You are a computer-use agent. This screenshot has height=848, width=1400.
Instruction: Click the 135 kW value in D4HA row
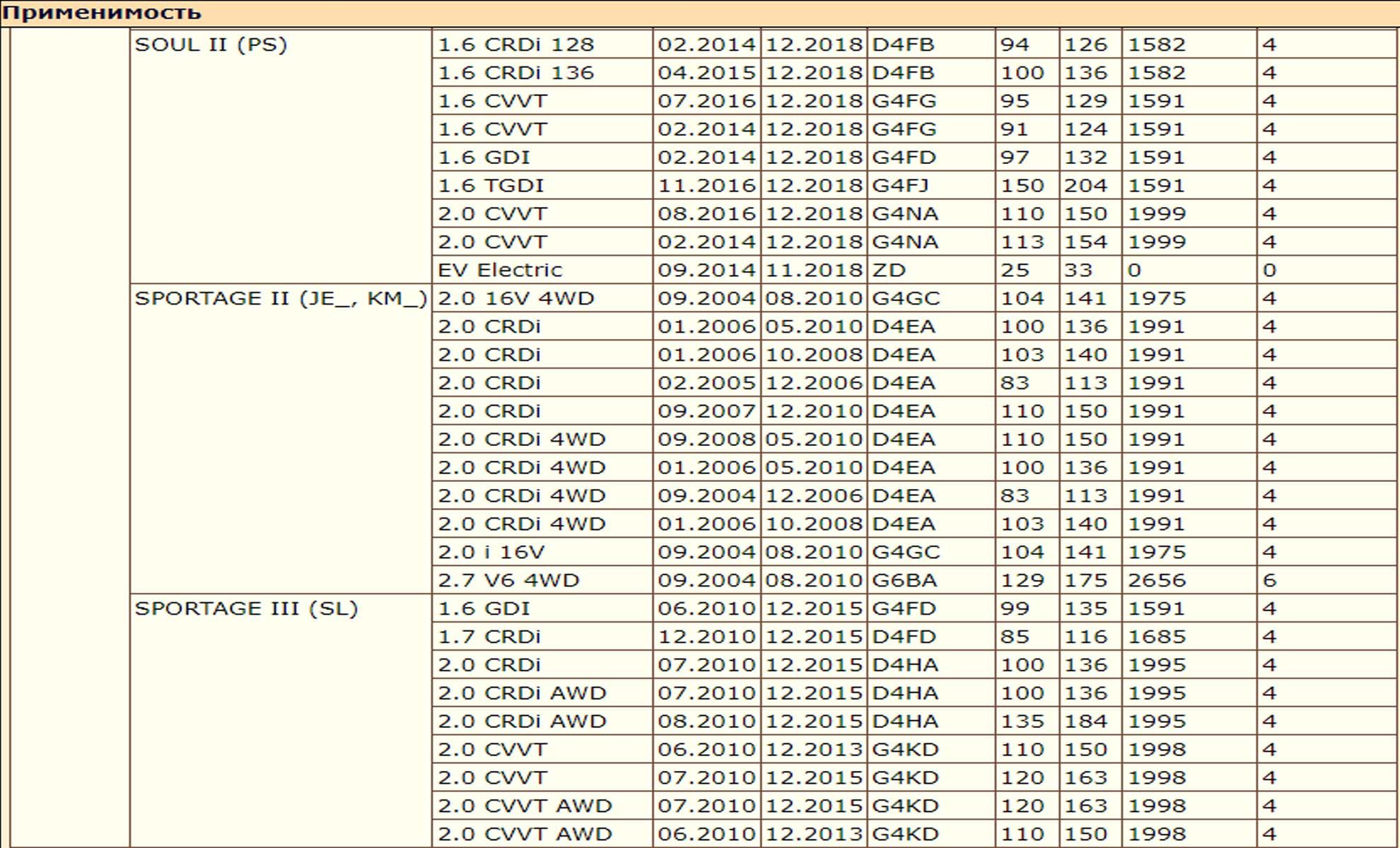pyautogui.click(x=1027, y=721)
